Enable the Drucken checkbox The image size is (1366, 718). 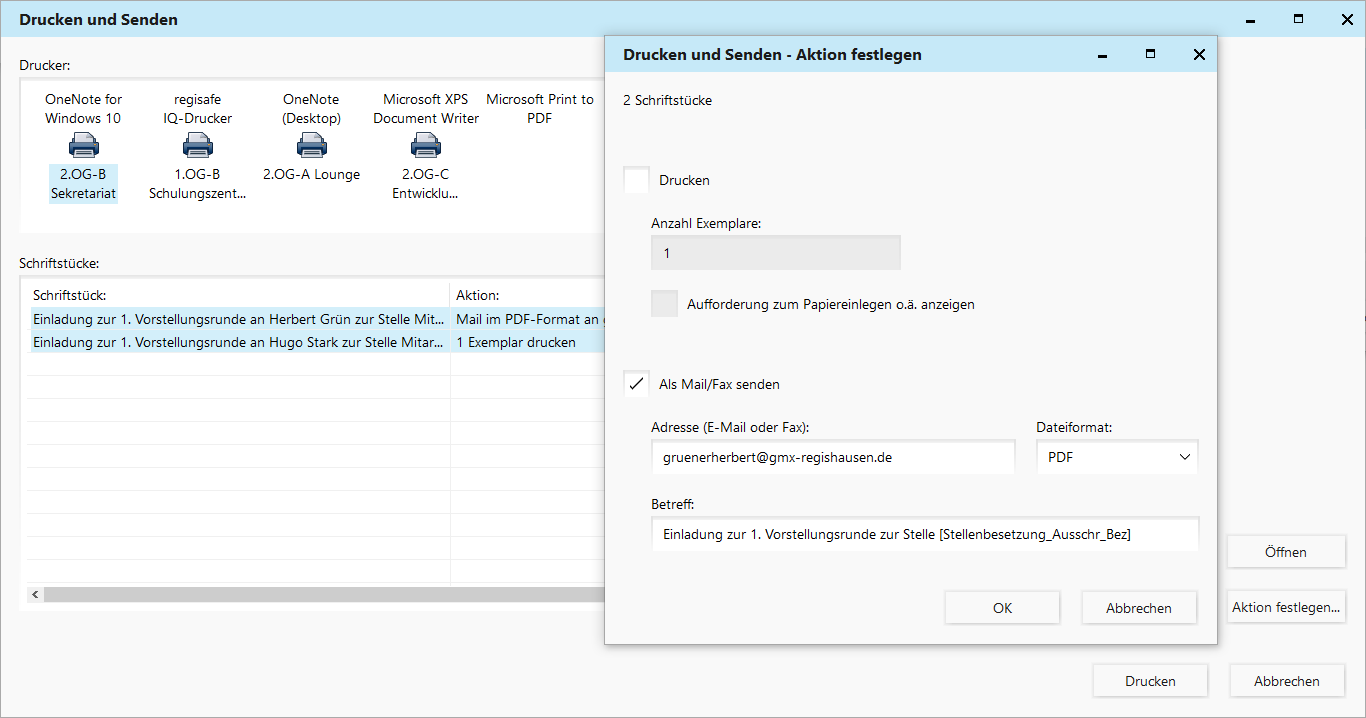(636, 180)
